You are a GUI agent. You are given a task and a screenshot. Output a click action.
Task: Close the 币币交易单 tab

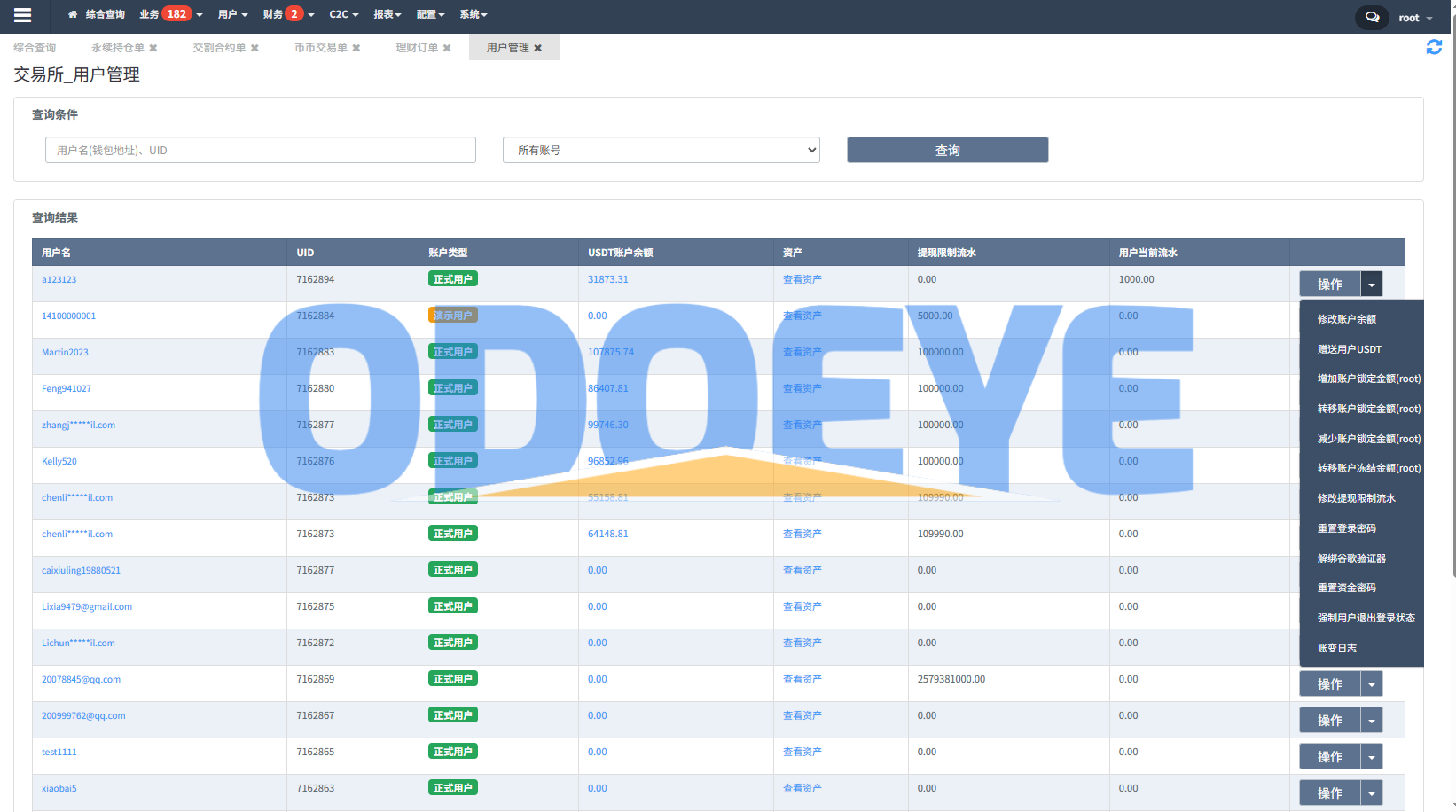[356, 48]
